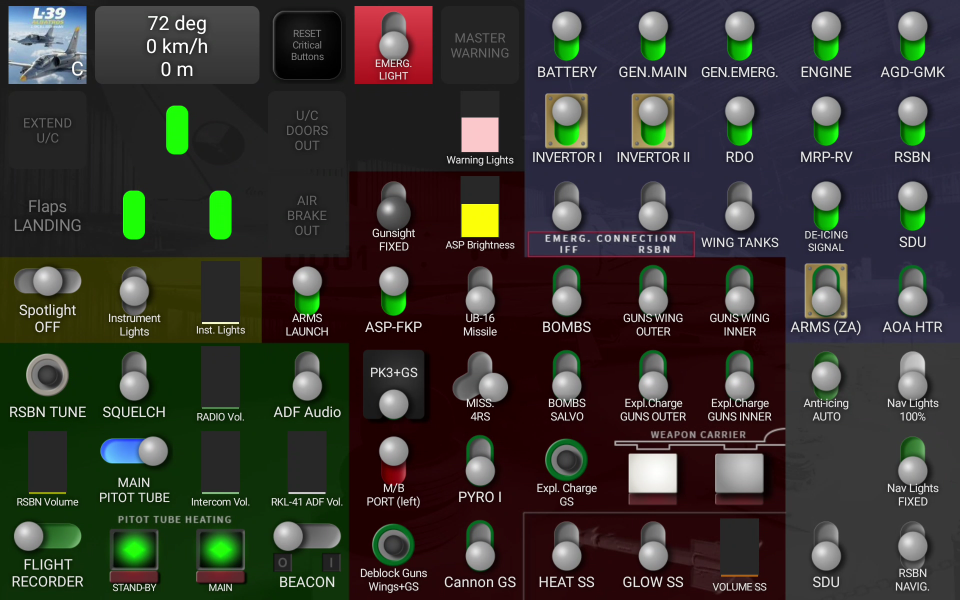
Task: Click the Warning Lights indicator
Action: pos(480,127)
